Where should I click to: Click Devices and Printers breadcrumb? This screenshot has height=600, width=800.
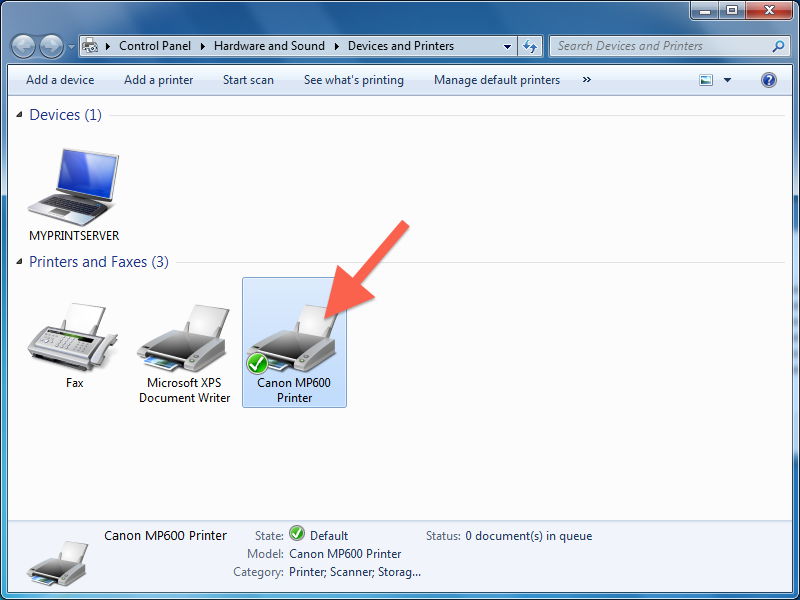click(401, 46)
